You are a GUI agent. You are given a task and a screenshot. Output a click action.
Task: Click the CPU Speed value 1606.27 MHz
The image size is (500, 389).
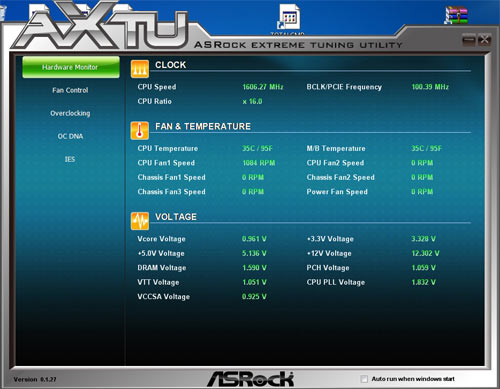[263, 87]
